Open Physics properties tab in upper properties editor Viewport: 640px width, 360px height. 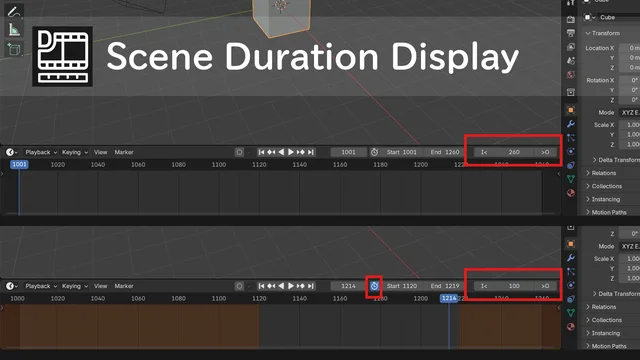click(x=571, y=151)
